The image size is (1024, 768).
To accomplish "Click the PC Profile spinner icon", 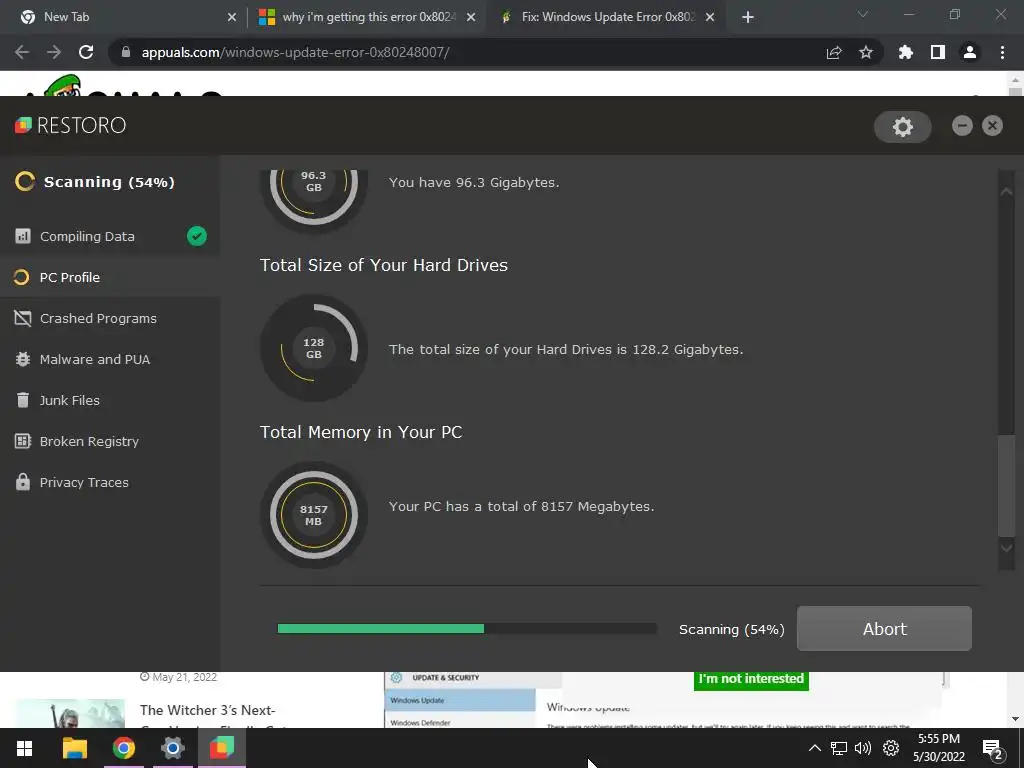I will [x=22, y=278].
